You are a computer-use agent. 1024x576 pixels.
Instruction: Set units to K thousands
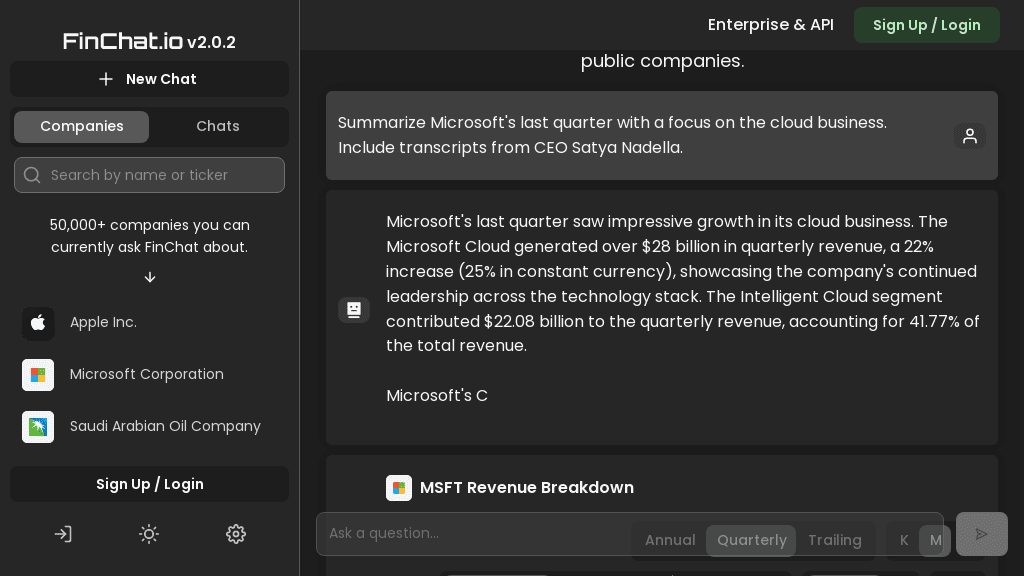(x=904, y=540)
